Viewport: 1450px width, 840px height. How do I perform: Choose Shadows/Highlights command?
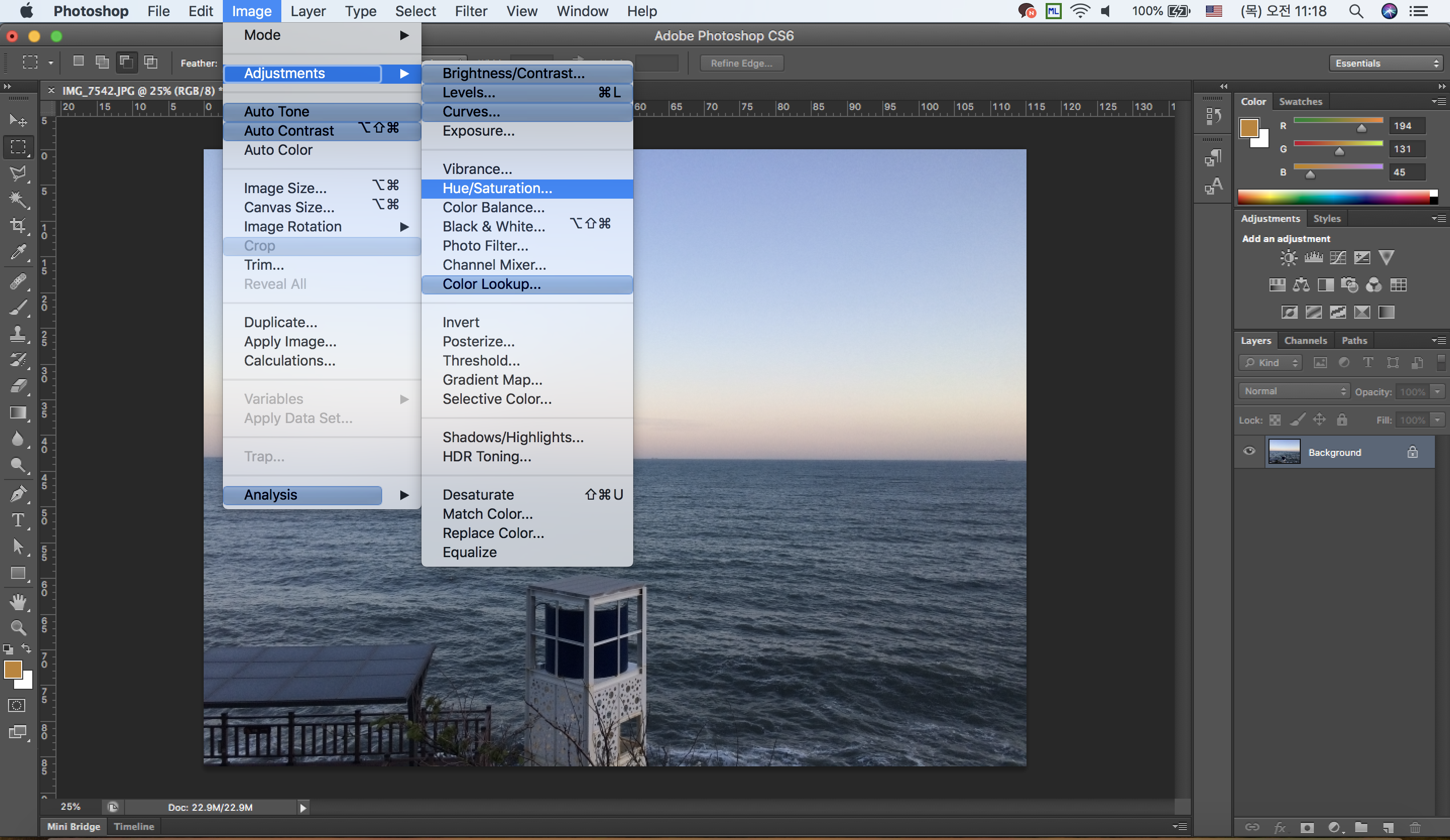527,437
